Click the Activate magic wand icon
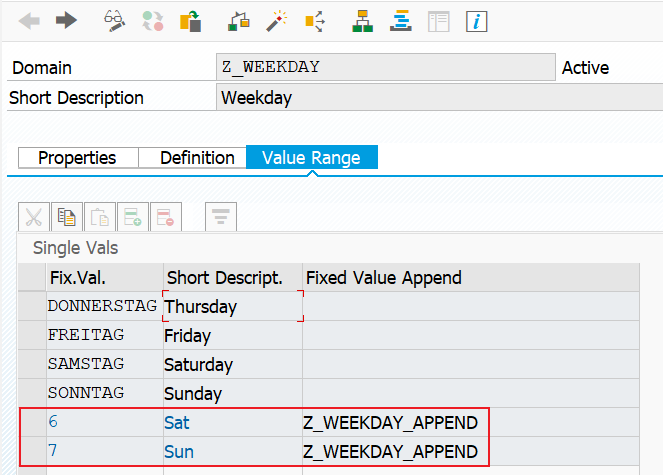The width and height of the screenshot is (663, 475). tap(277, 21)
